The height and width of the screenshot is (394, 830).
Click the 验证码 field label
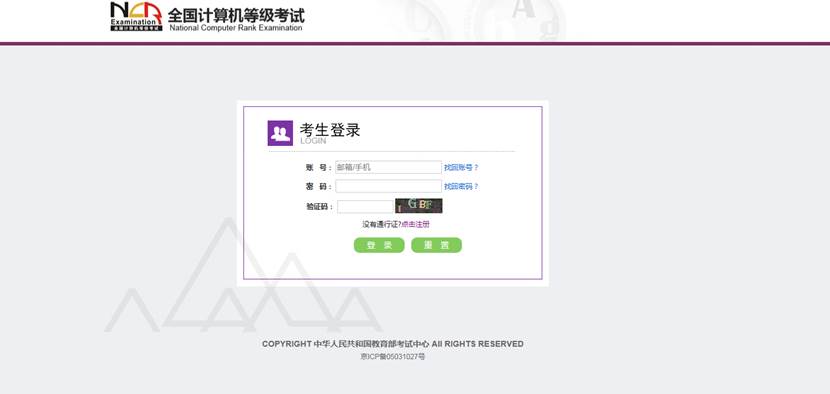click(x=320, y=207)
